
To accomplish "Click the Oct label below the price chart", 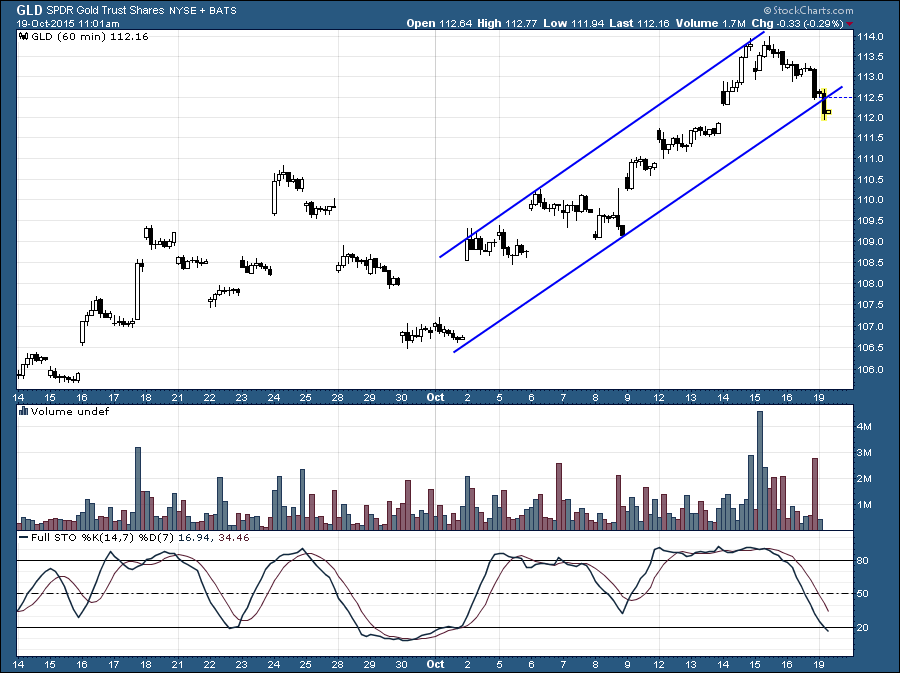I will point(435,396).
